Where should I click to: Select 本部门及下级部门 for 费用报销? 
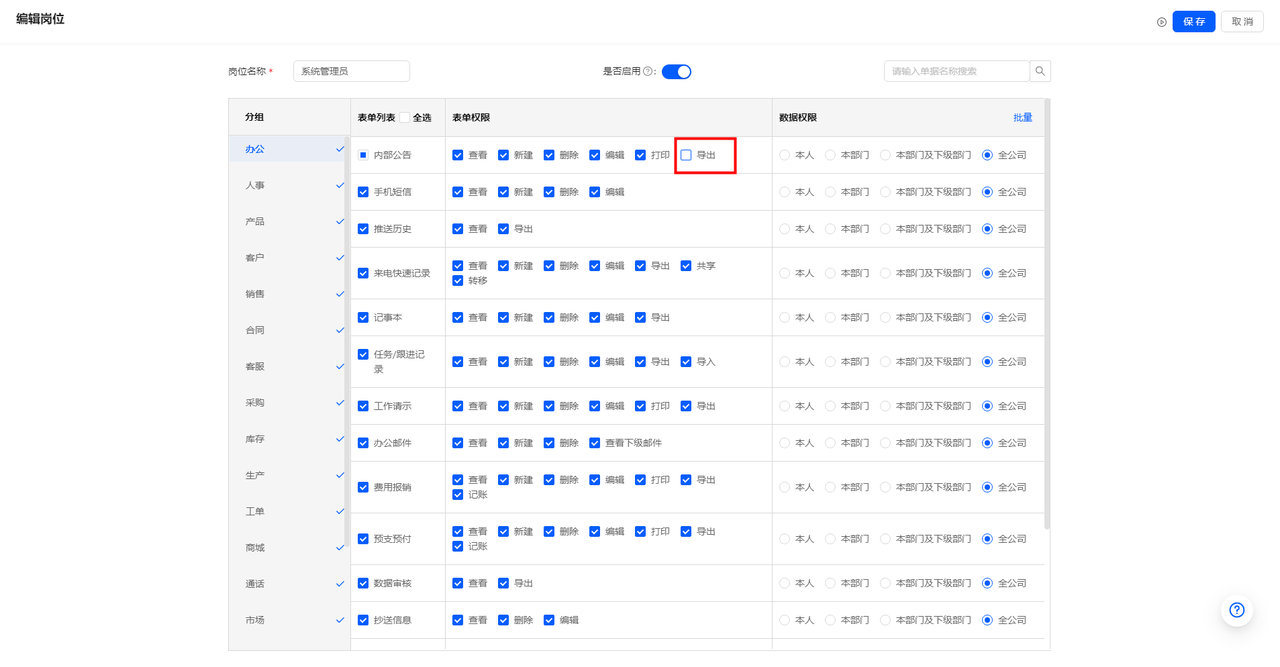pyautogui.click(x=886, y=487)
